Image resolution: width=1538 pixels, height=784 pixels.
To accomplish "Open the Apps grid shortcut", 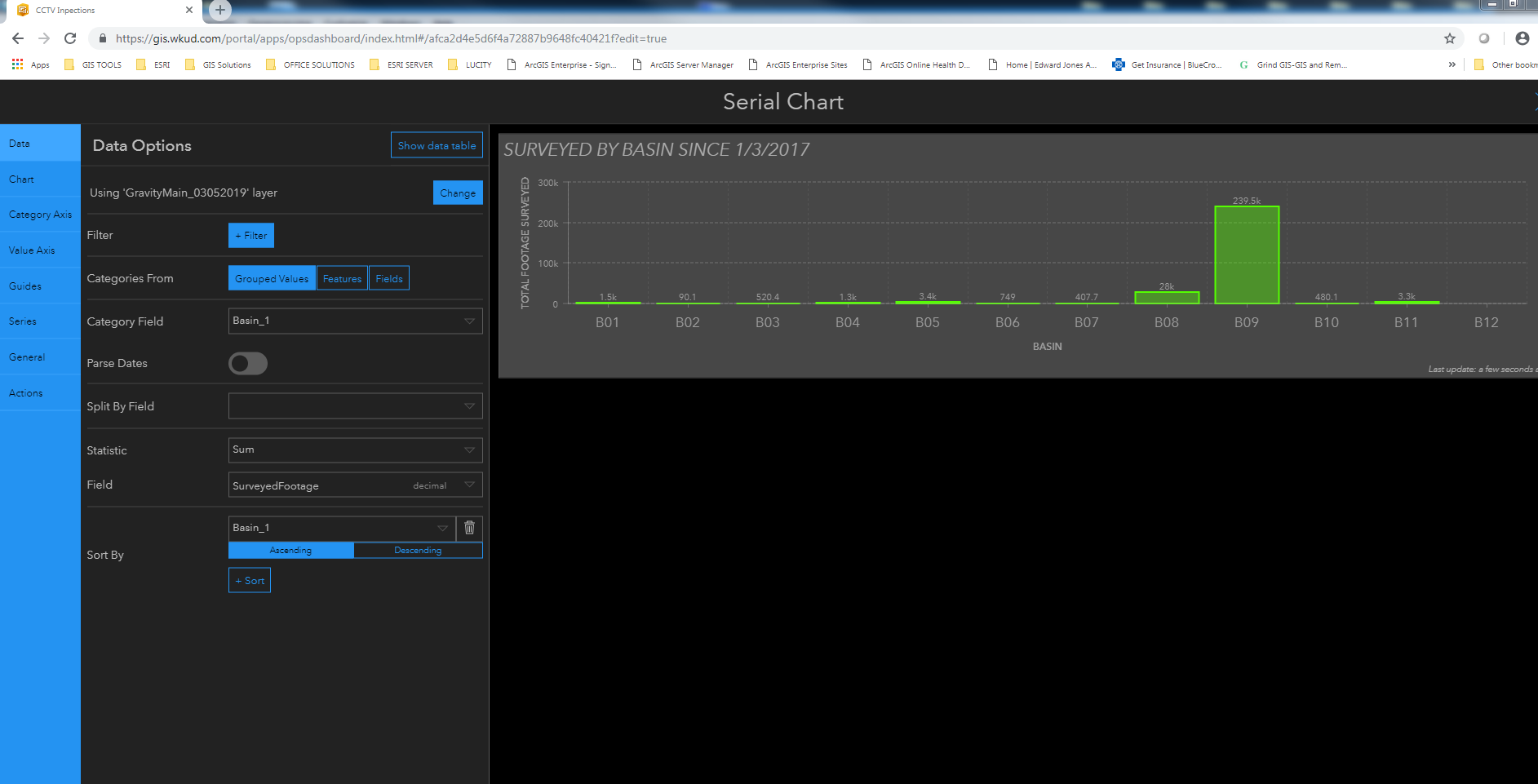I will coord(30,64).
